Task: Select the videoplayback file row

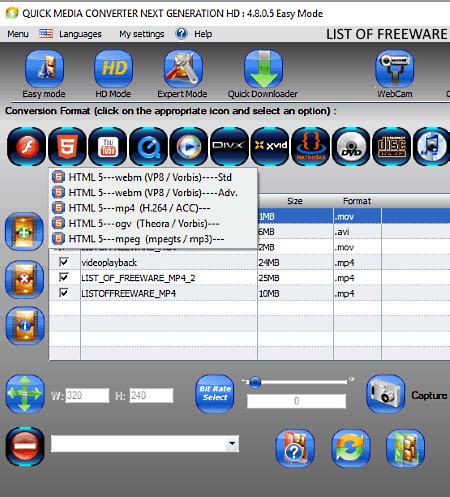Action: tap(249, 263)
